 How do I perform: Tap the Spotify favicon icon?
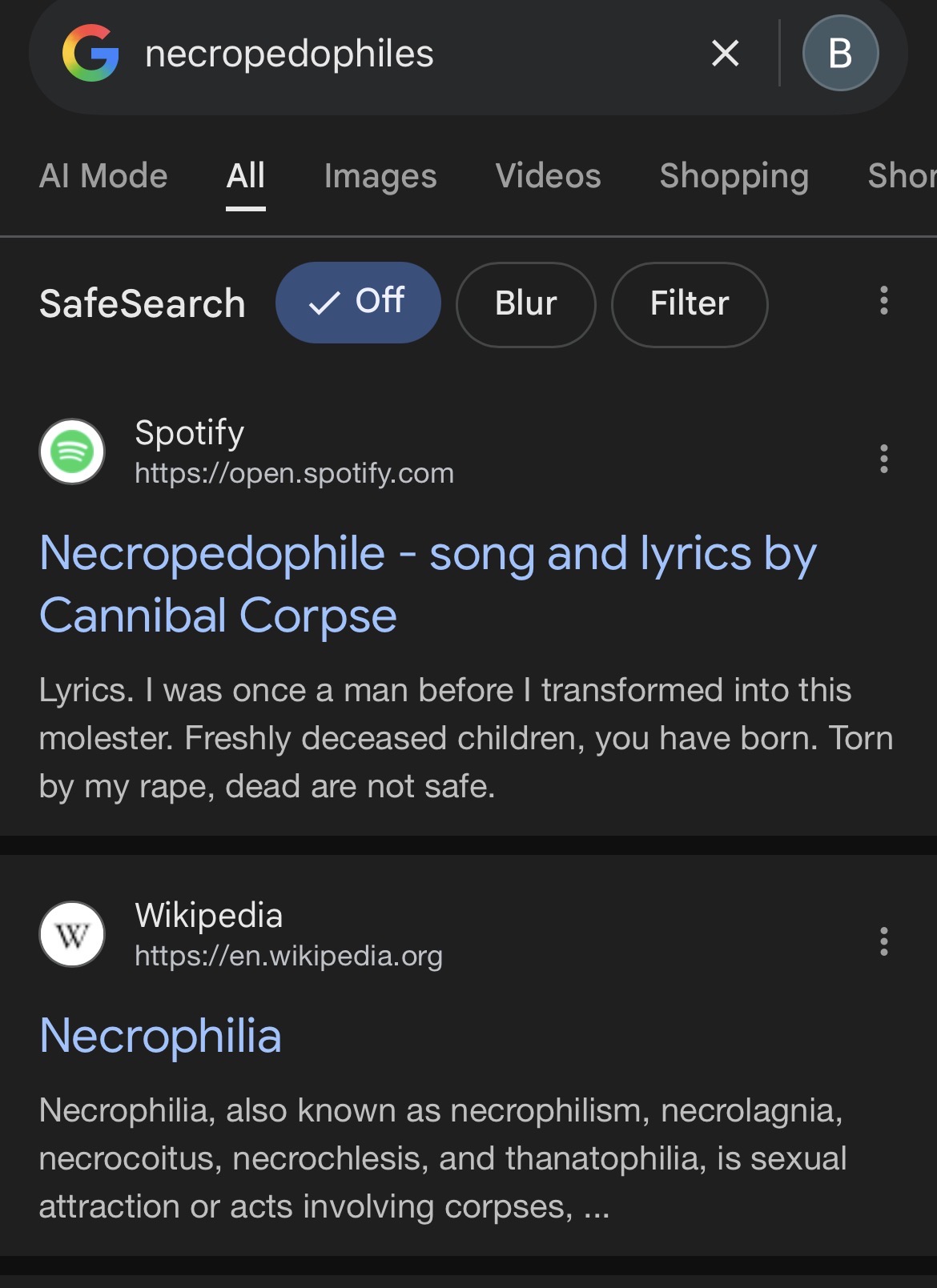click(x=72, y=451)
